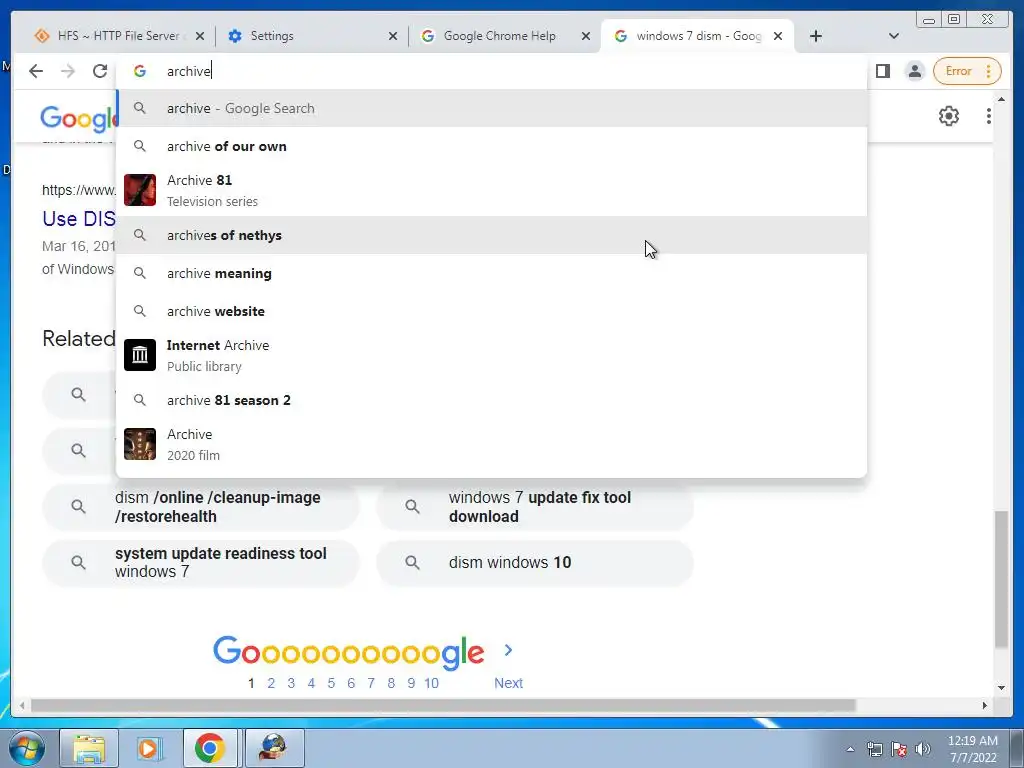Close the HFS HTTP File Server tab
This screenshot has width=1024, height=768.
200,36
